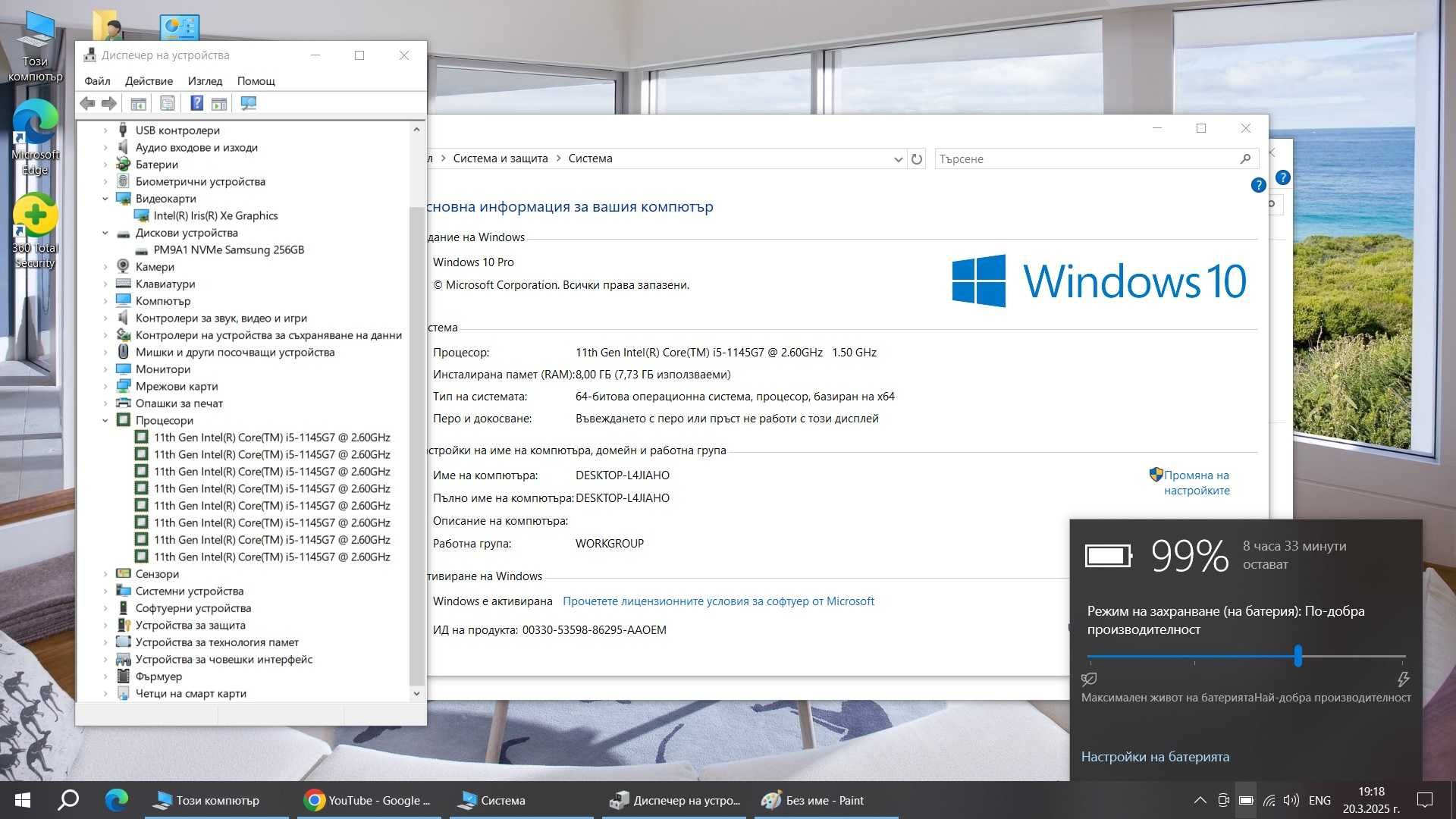The width and height of the screenshot is (1456, 819).
Task: Click the battery icon in system tray
Action: point(1246,800)
